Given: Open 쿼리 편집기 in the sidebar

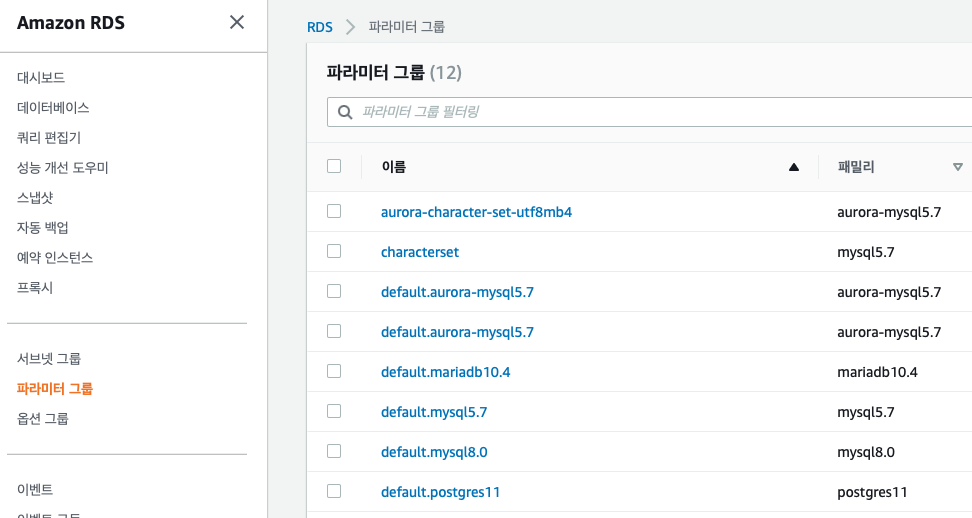Looking at the screenshot, I should coord(49,138).
